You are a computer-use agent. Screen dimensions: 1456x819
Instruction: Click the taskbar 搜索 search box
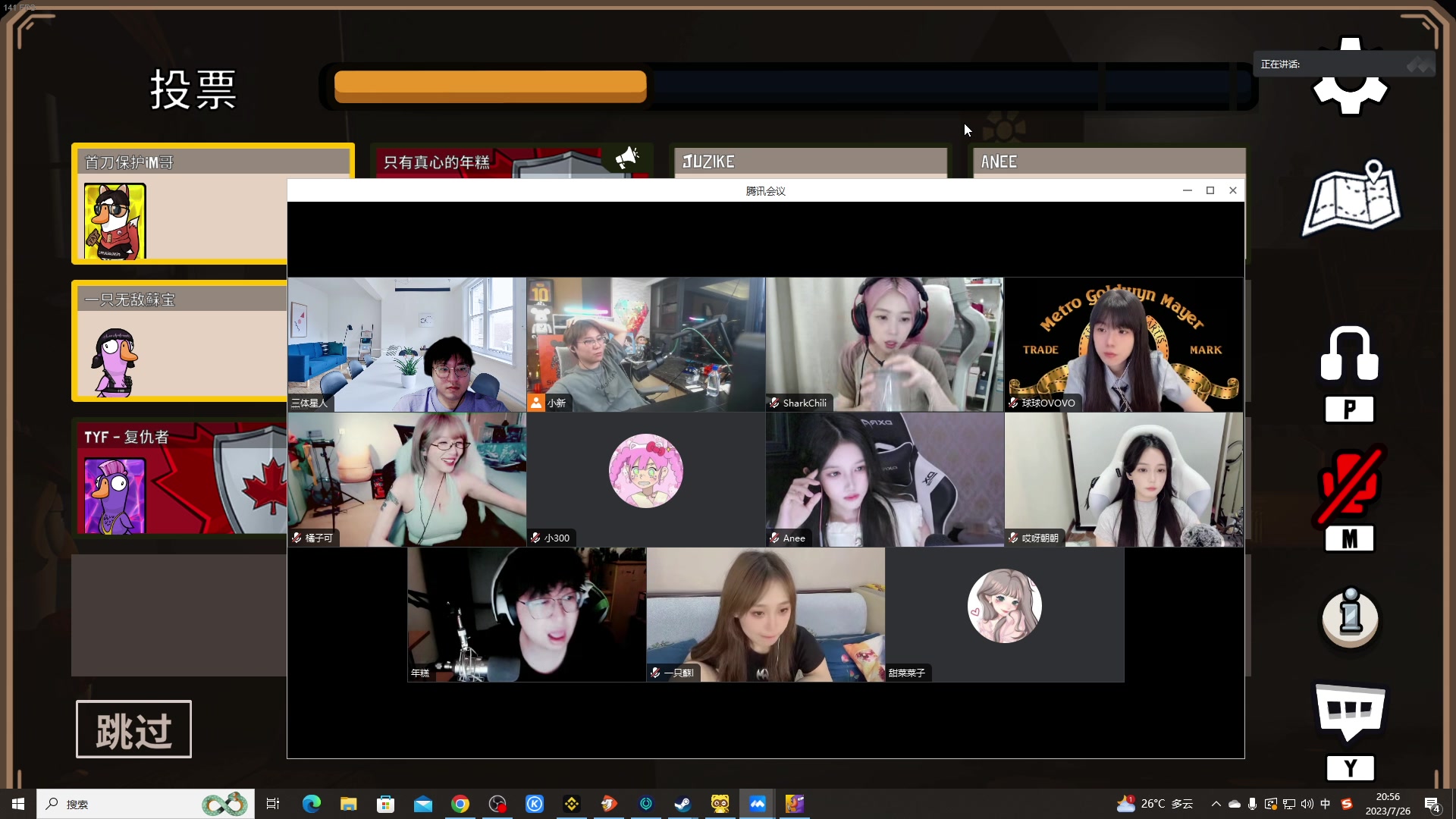(x=146, y=804)
